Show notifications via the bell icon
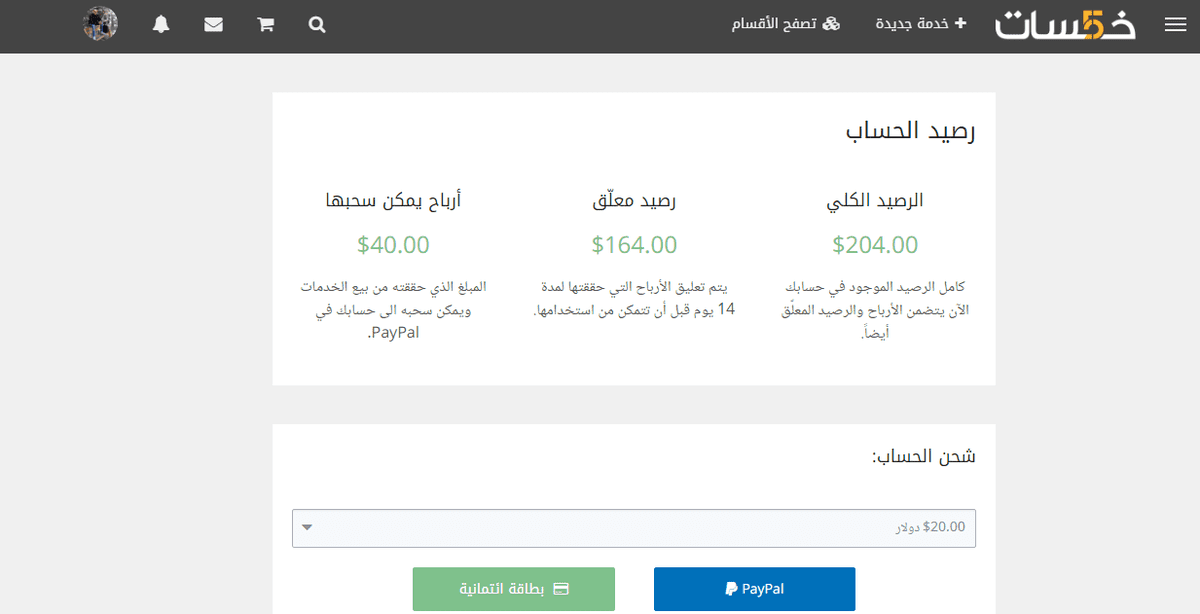 (161, 25)
